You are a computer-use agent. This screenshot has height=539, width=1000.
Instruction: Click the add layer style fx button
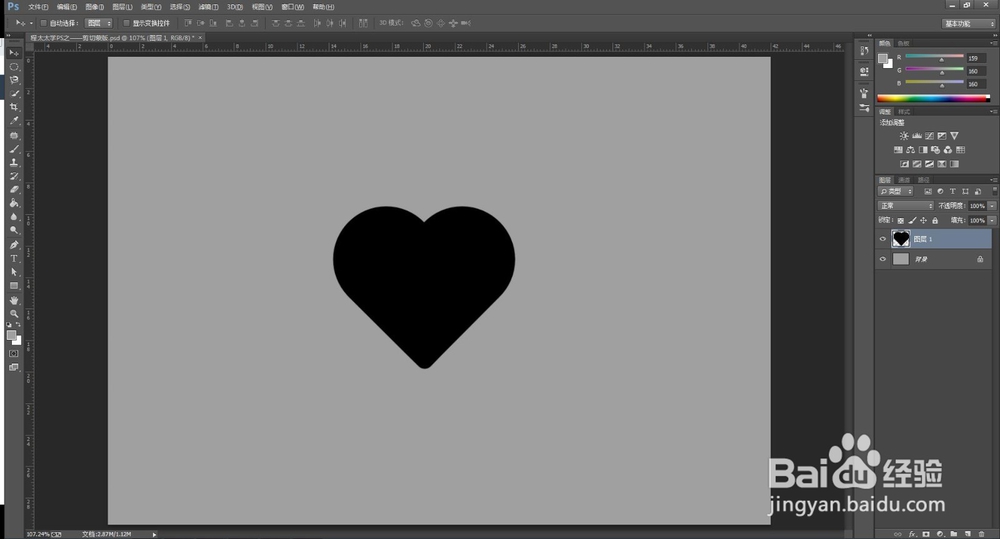pos(912,534)
